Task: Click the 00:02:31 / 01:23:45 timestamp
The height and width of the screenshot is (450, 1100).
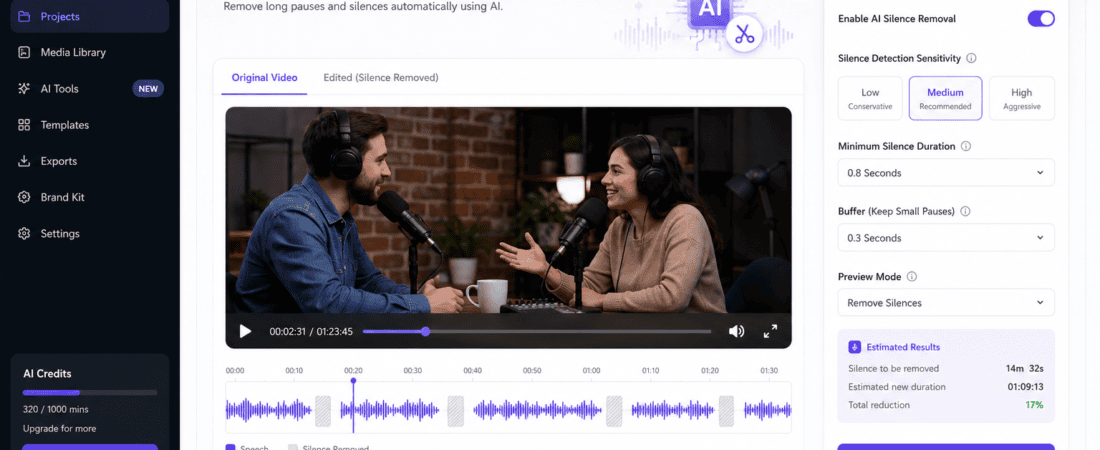Action: [311, 332]
